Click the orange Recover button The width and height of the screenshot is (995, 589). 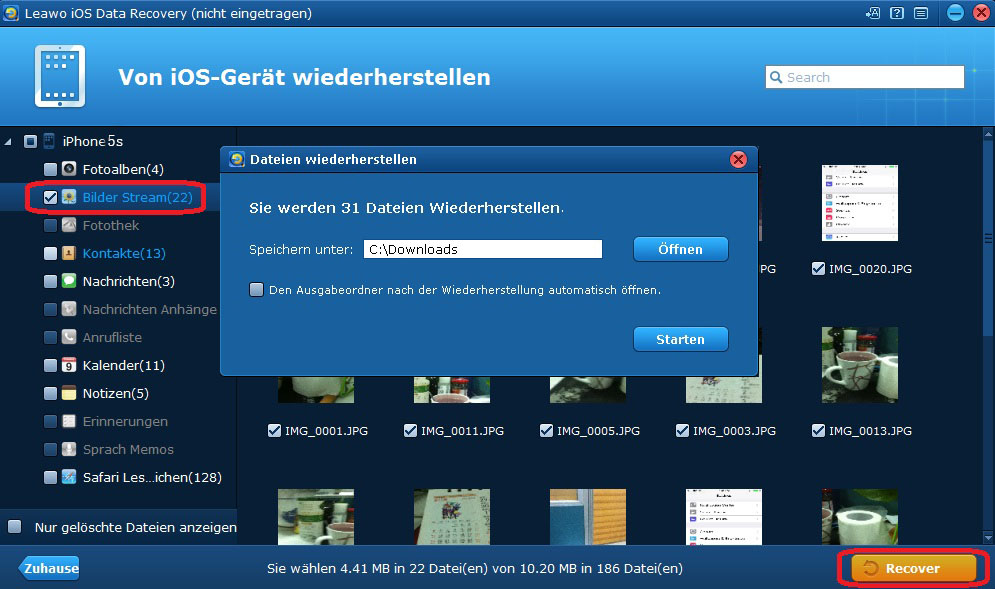point(913,568)
